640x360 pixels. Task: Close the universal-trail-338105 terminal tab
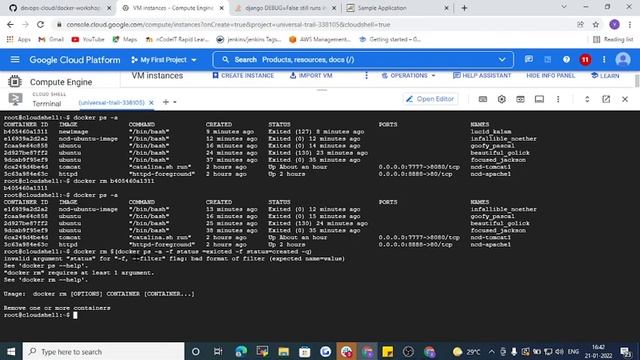pyautogui.click(x=151, y=102)
